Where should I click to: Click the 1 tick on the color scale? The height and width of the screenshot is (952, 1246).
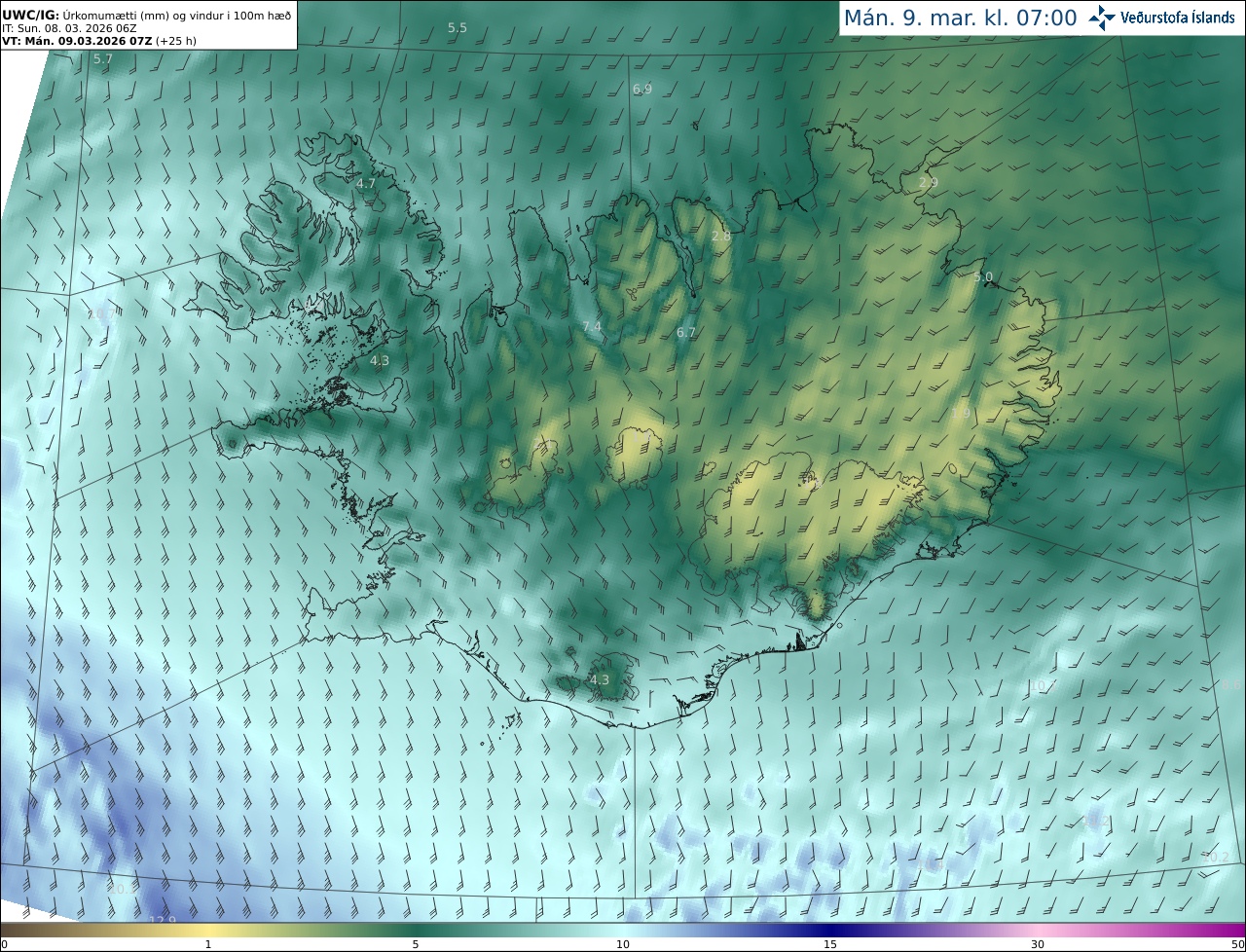[208, 944]
